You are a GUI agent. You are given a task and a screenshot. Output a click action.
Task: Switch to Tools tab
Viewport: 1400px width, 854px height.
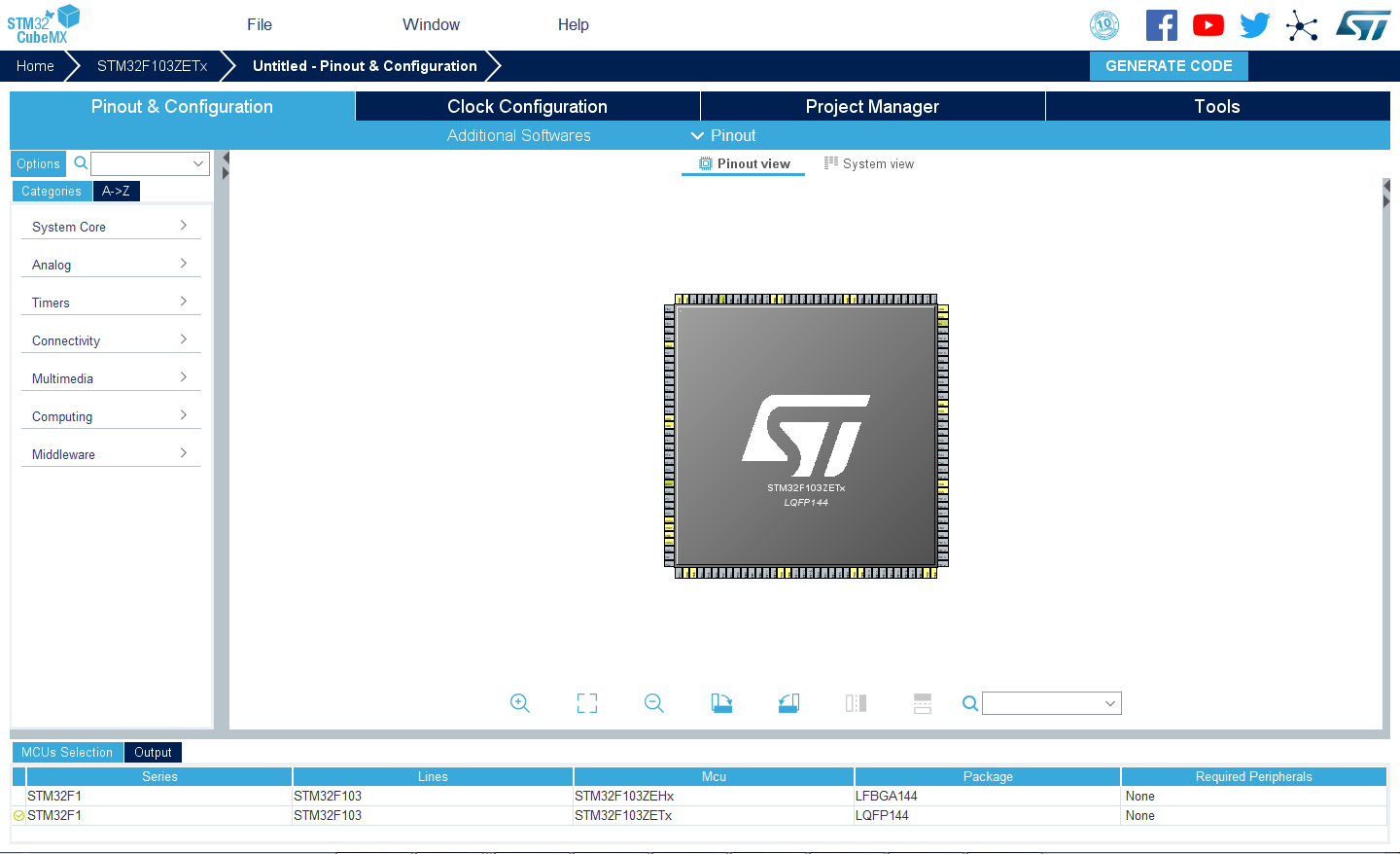click(1217, 106)
